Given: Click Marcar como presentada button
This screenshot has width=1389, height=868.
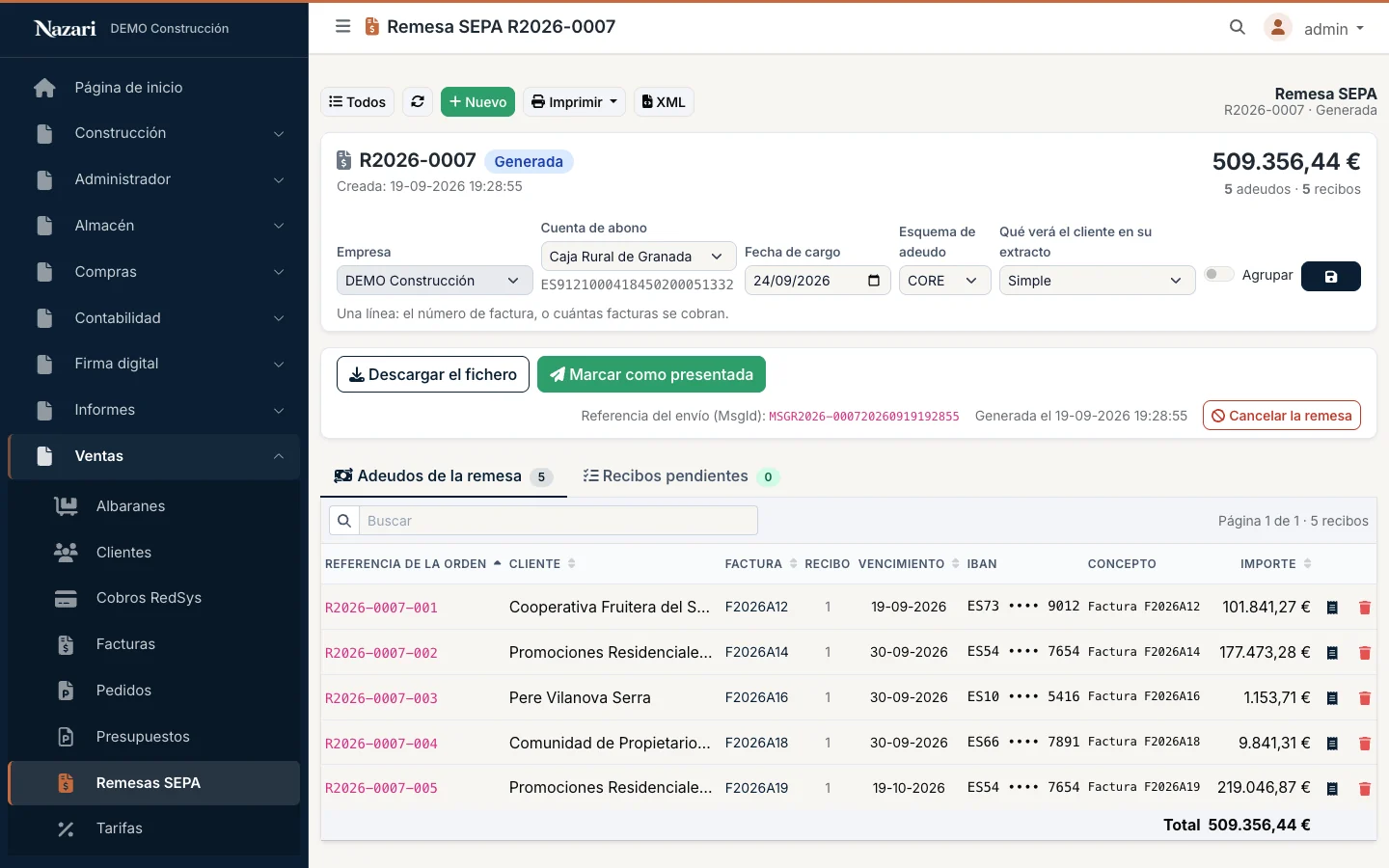Looking at the screenshot, I should click(x=651, y=374).
